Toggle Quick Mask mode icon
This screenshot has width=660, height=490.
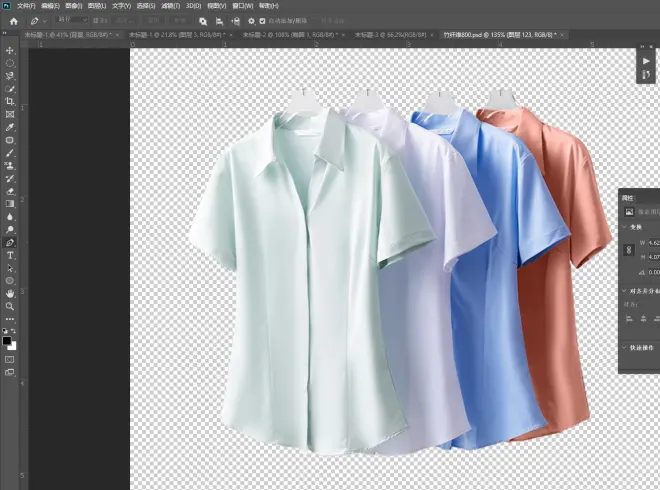(10, 358)
